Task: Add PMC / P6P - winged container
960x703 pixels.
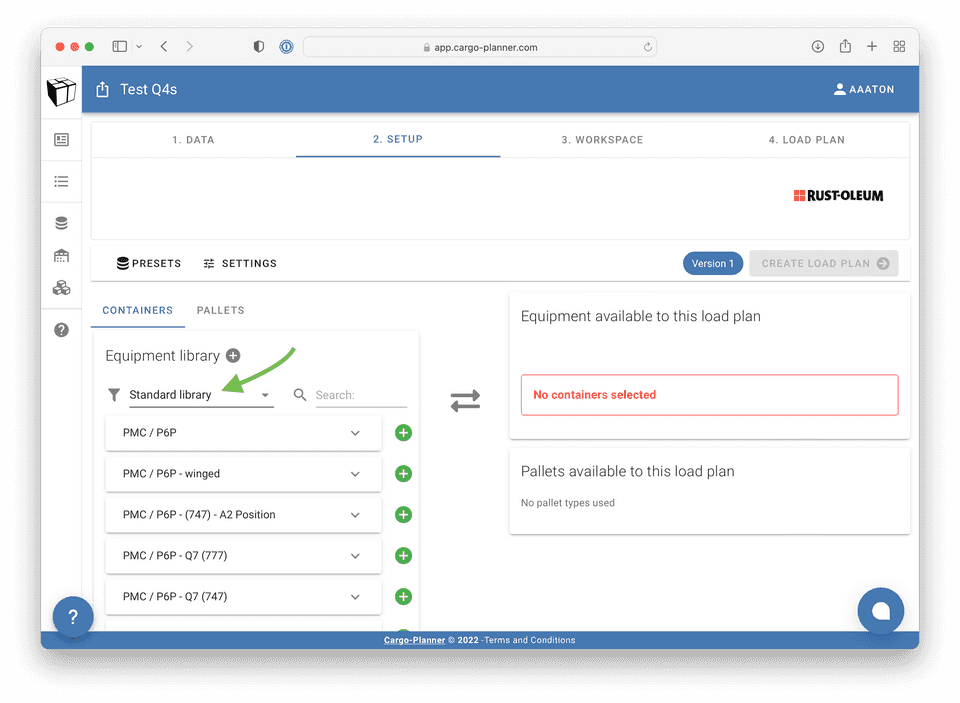Action: [x=403, y=474]
